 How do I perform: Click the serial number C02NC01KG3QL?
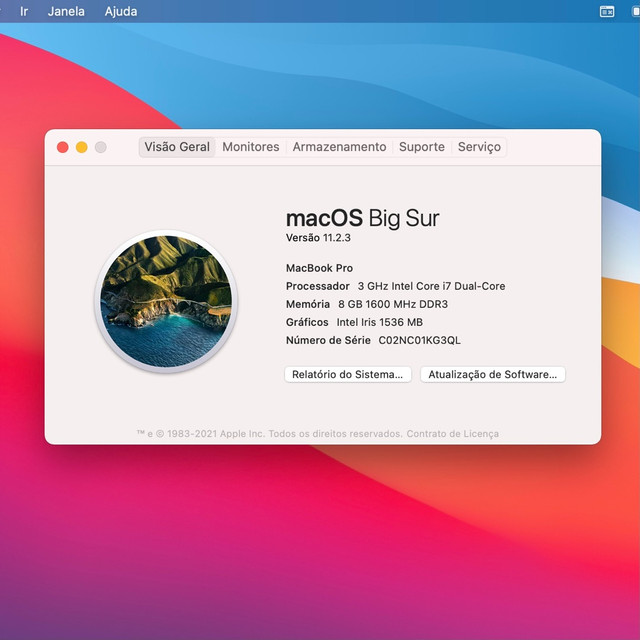tap(420, 340)
